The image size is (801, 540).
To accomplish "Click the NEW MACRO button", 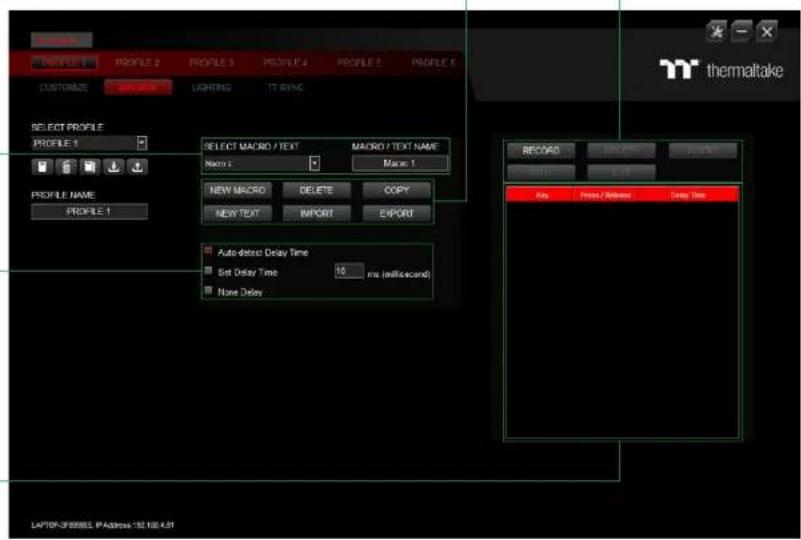I will tap(238, 190).
